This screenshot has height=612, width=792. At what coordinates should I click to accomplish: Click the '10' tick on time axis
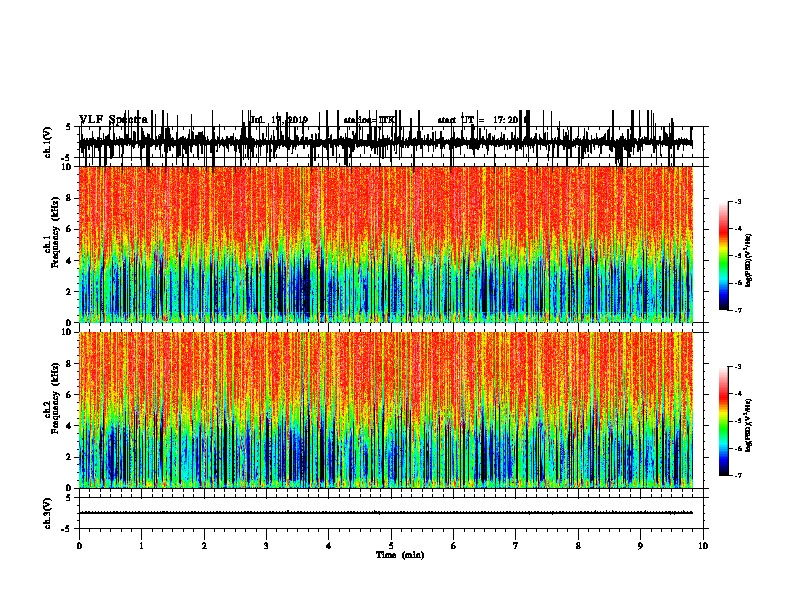[703, 546]
